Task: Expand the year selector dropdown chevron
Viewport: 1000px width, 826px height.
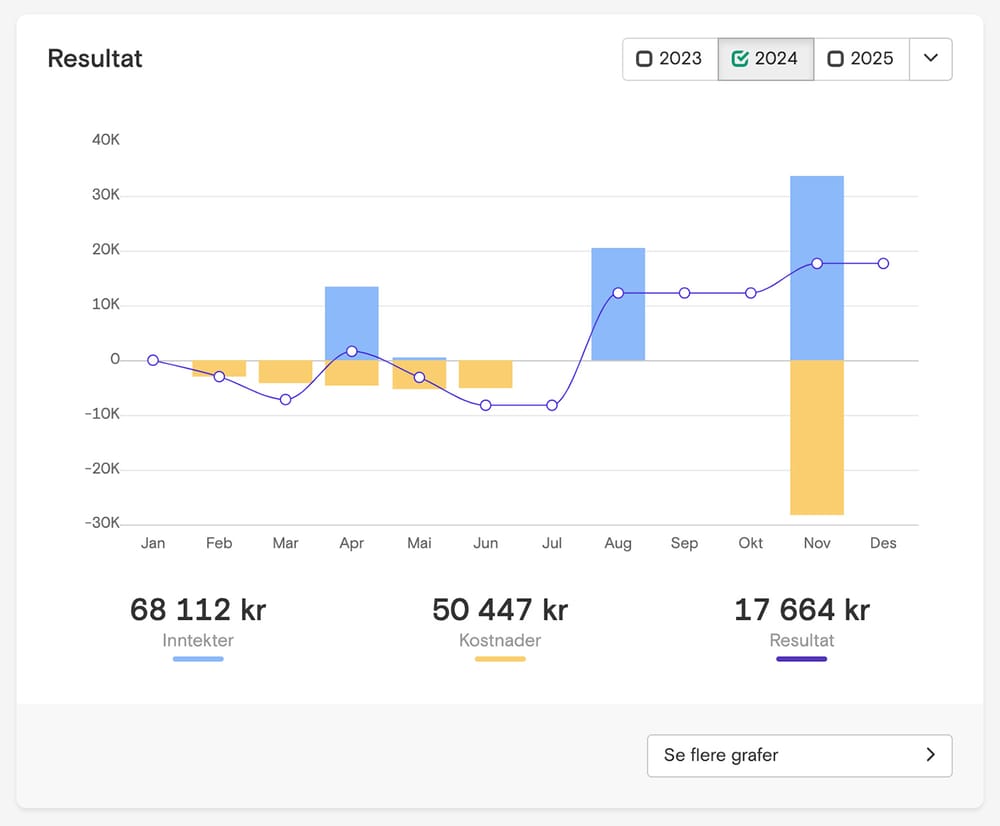Action: [x=930, y=59]
